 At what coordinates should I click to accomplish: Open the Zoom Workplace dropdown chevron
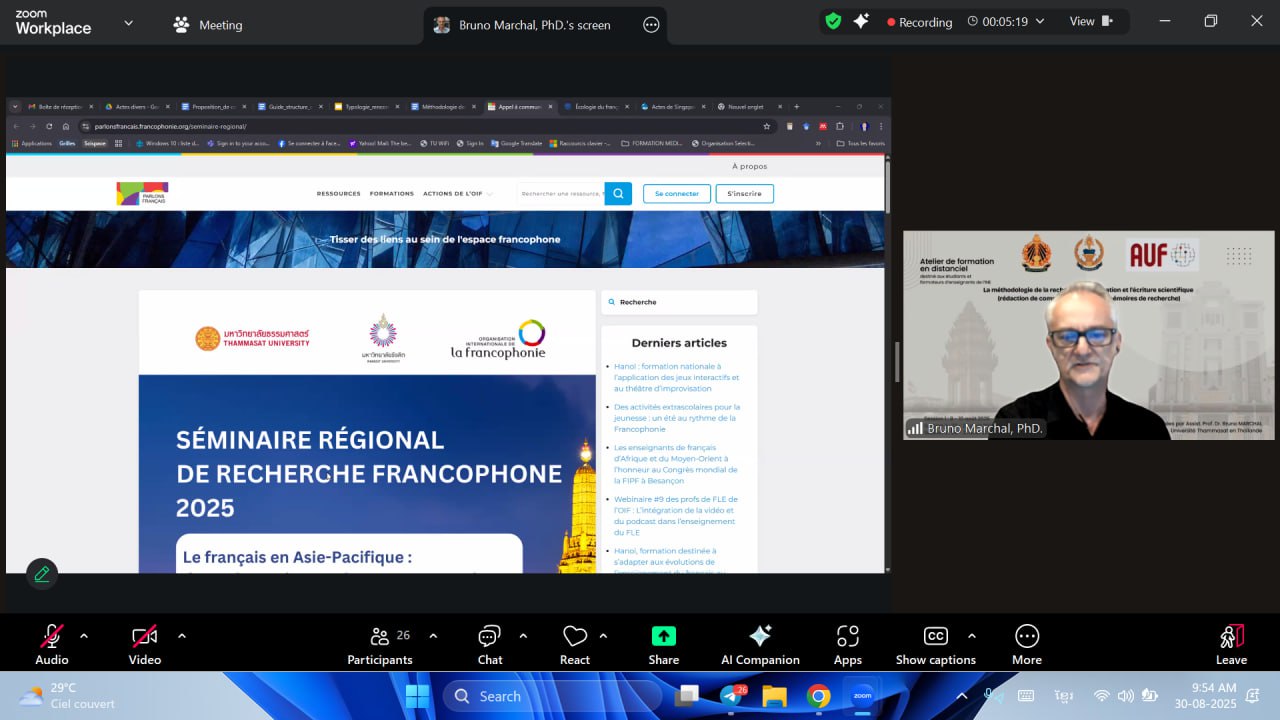128,23
